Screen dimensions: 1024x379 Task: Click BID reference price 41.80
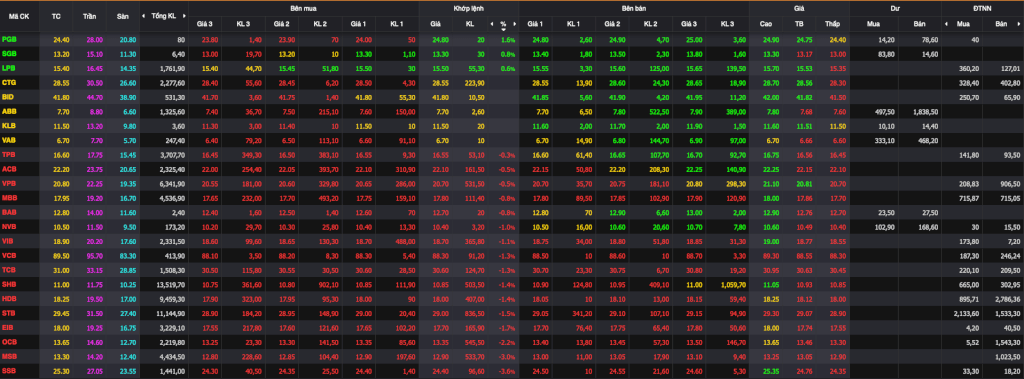coord(61,97)
